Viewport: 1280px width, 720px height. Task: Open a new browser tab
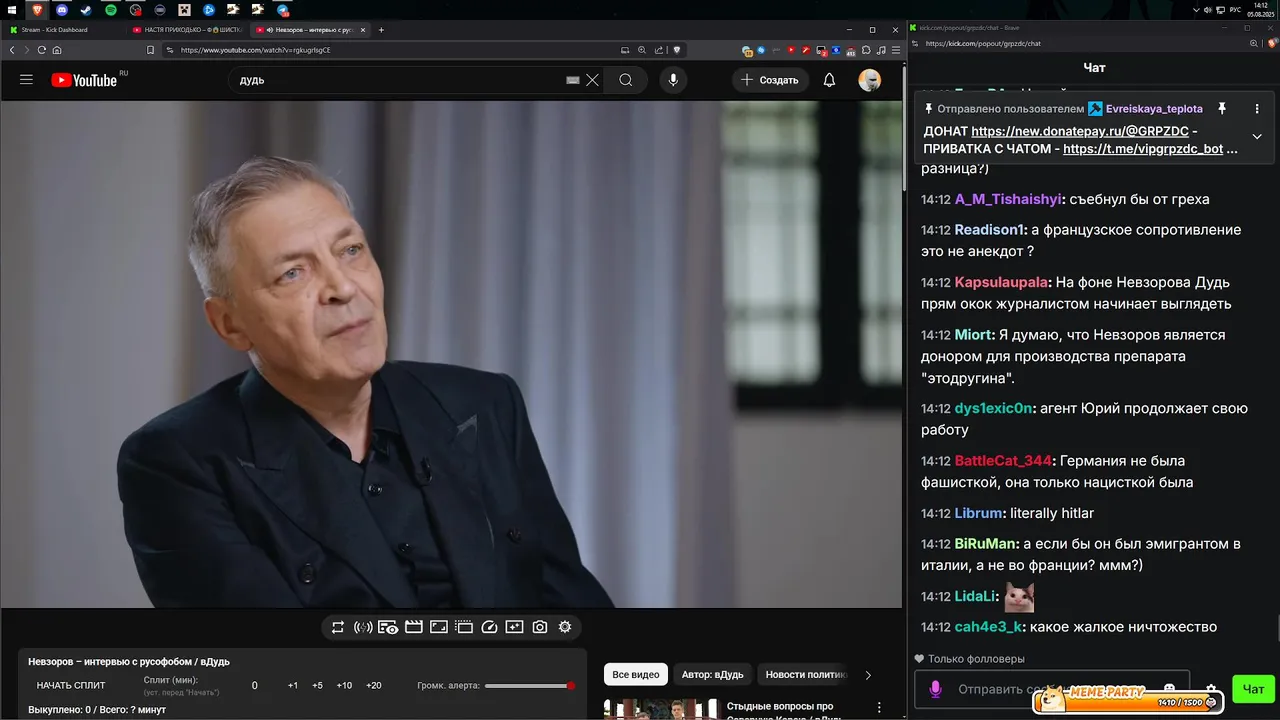pyautogui.click(x=381, y=30)
